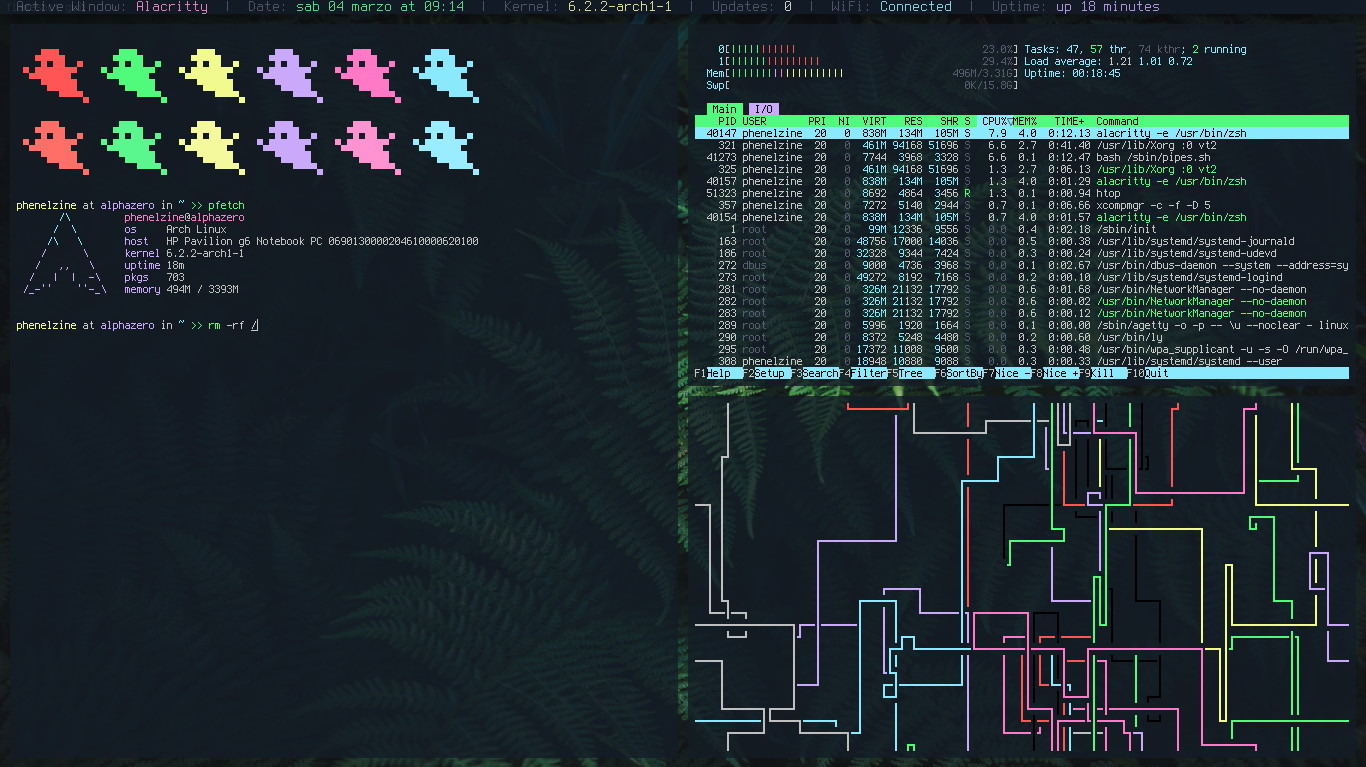The image size is (1366, 767).
Task: Select the NetworkManager row with PID 281
Action: (1021, 289)
